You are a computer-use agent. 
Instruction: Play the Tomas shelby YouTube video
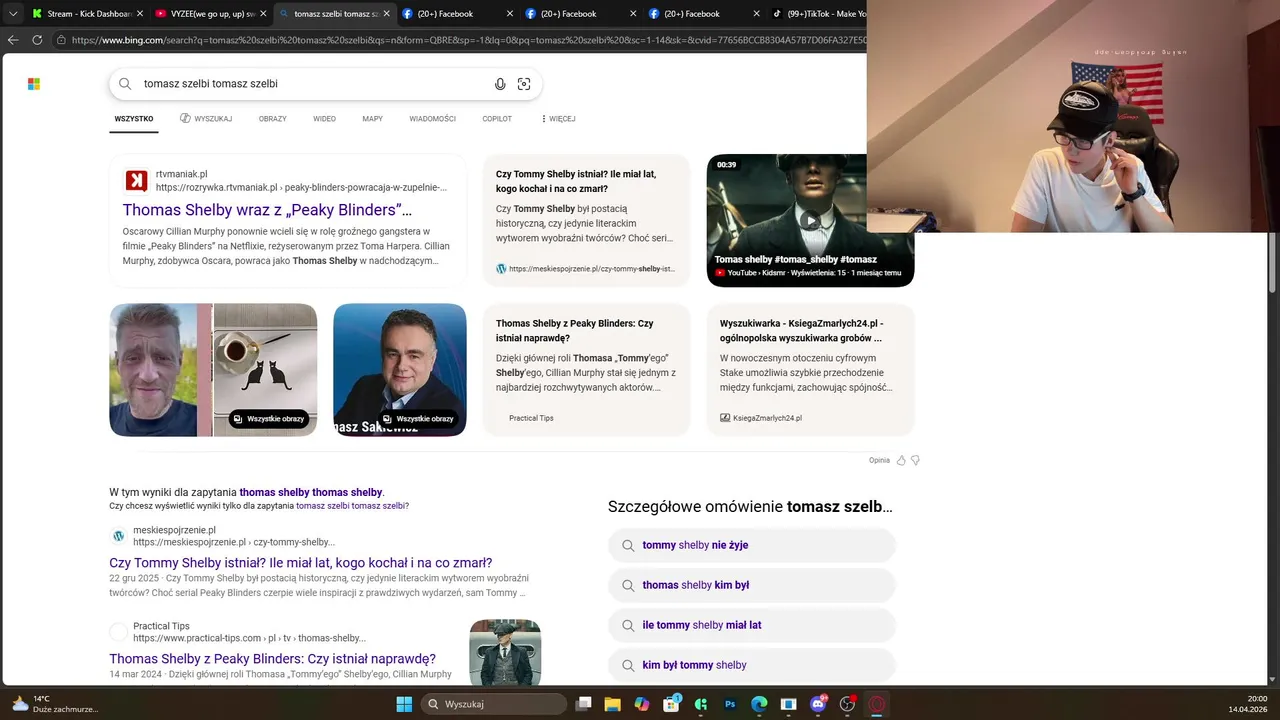pos(810,220)
